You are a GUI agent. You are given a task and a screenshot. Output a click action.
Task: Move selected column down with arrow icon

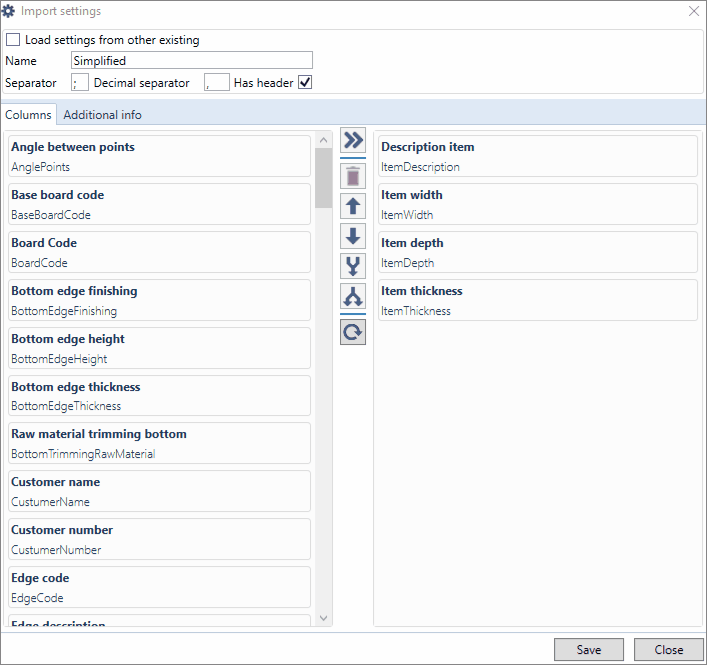(353, 237)
